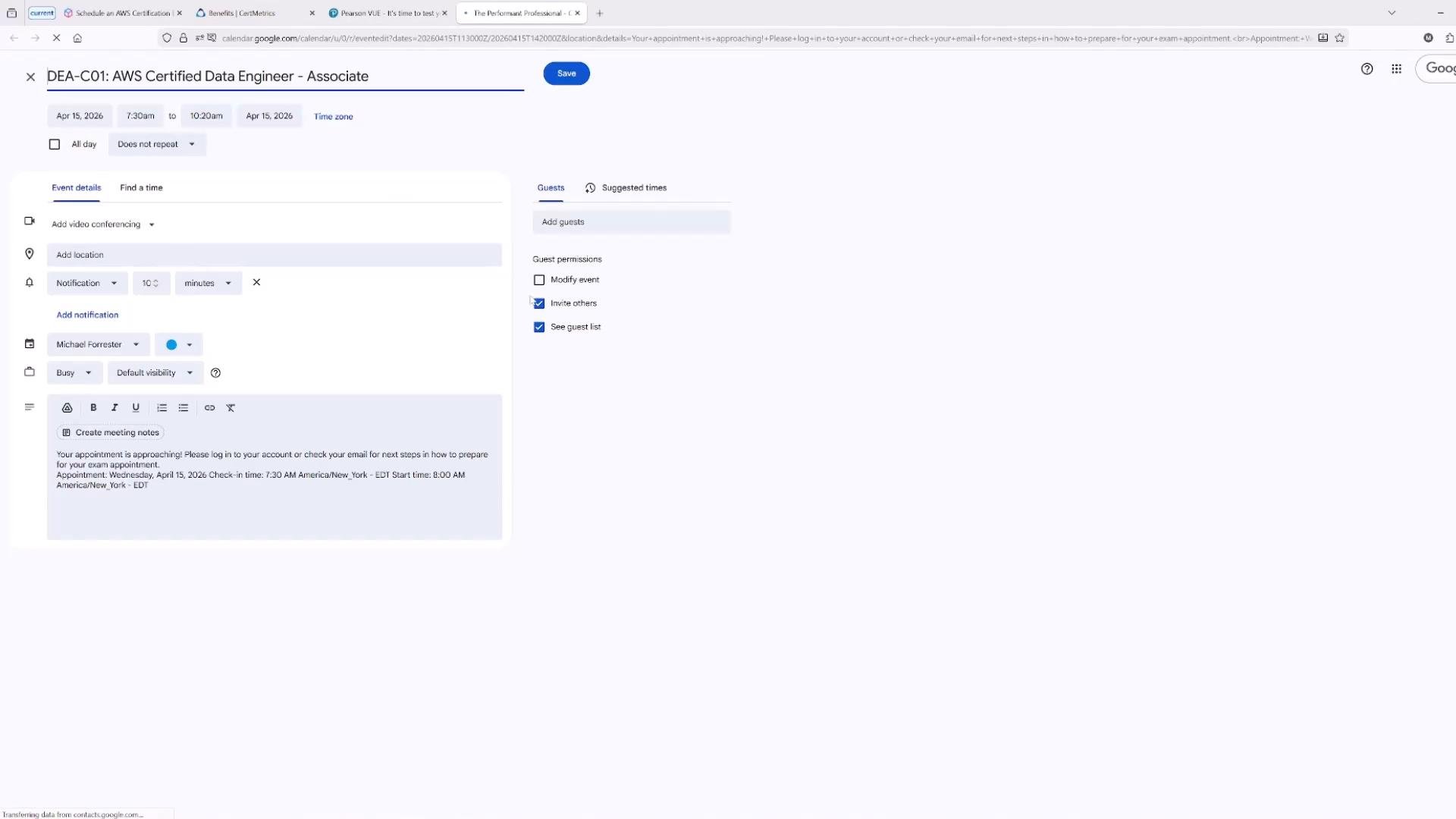Open the Default visibility dropdown
Viewport: 1456px width, 819px height.
tap(155, 373)
